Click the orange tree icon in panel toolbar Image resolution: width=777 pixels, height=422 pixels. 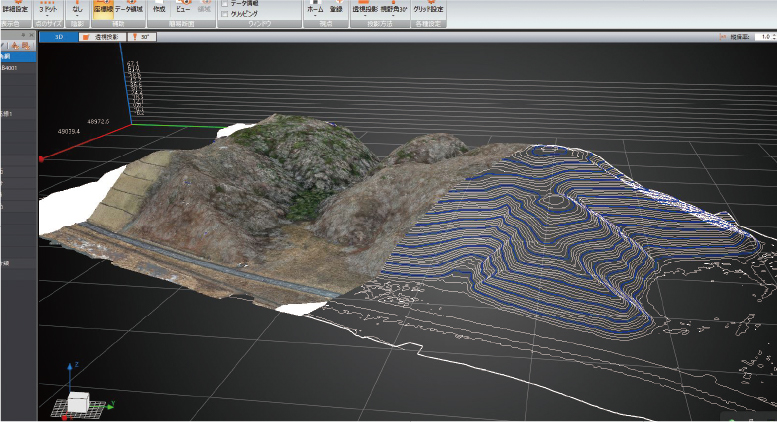pyautogui.click(x=15, y=46)
